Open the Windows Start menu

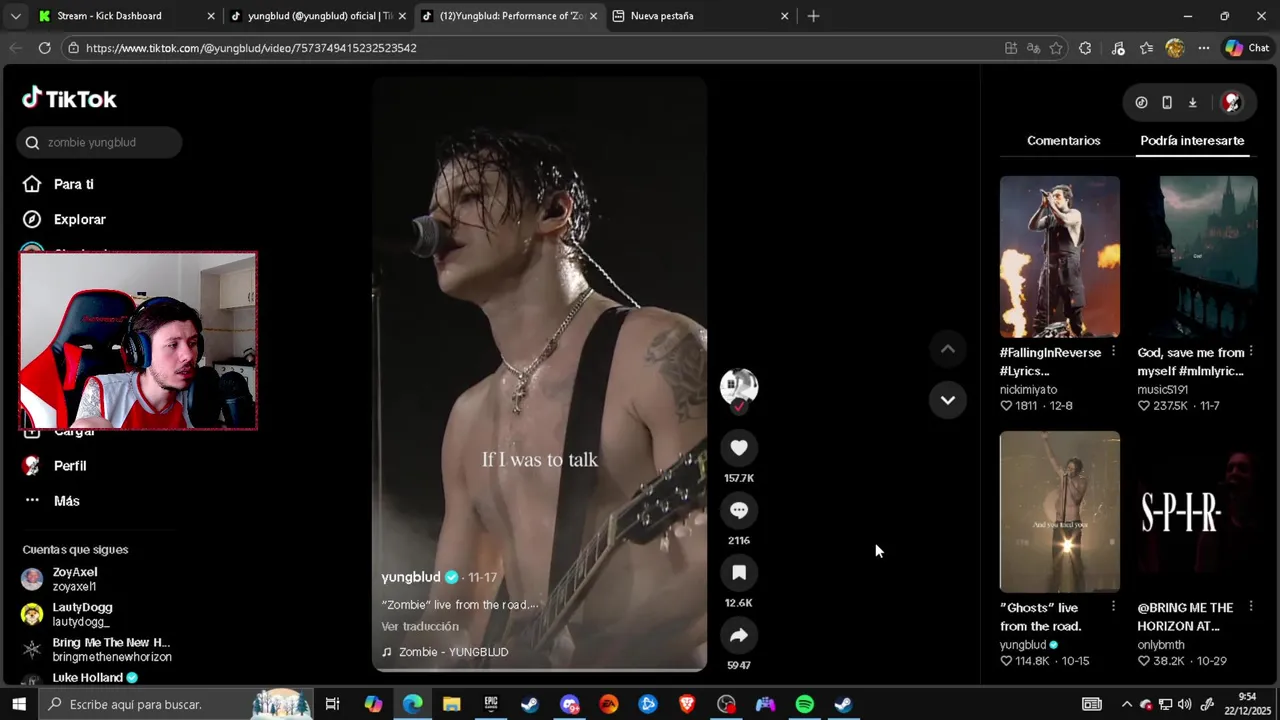tap(18, 704)
